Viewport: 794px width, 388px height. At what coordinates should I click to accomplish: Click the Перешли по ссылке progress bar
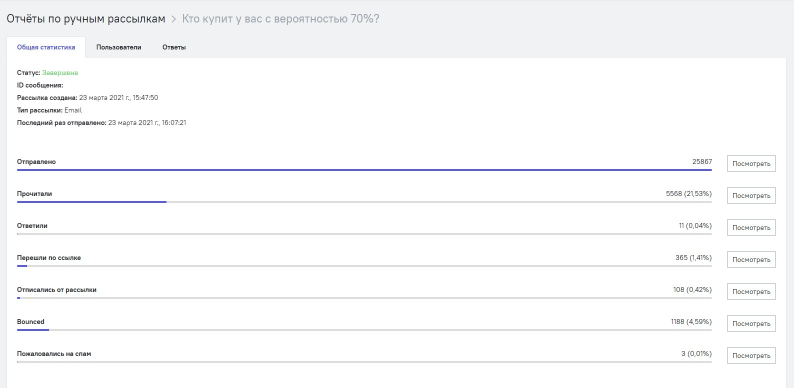pos(364,265)
